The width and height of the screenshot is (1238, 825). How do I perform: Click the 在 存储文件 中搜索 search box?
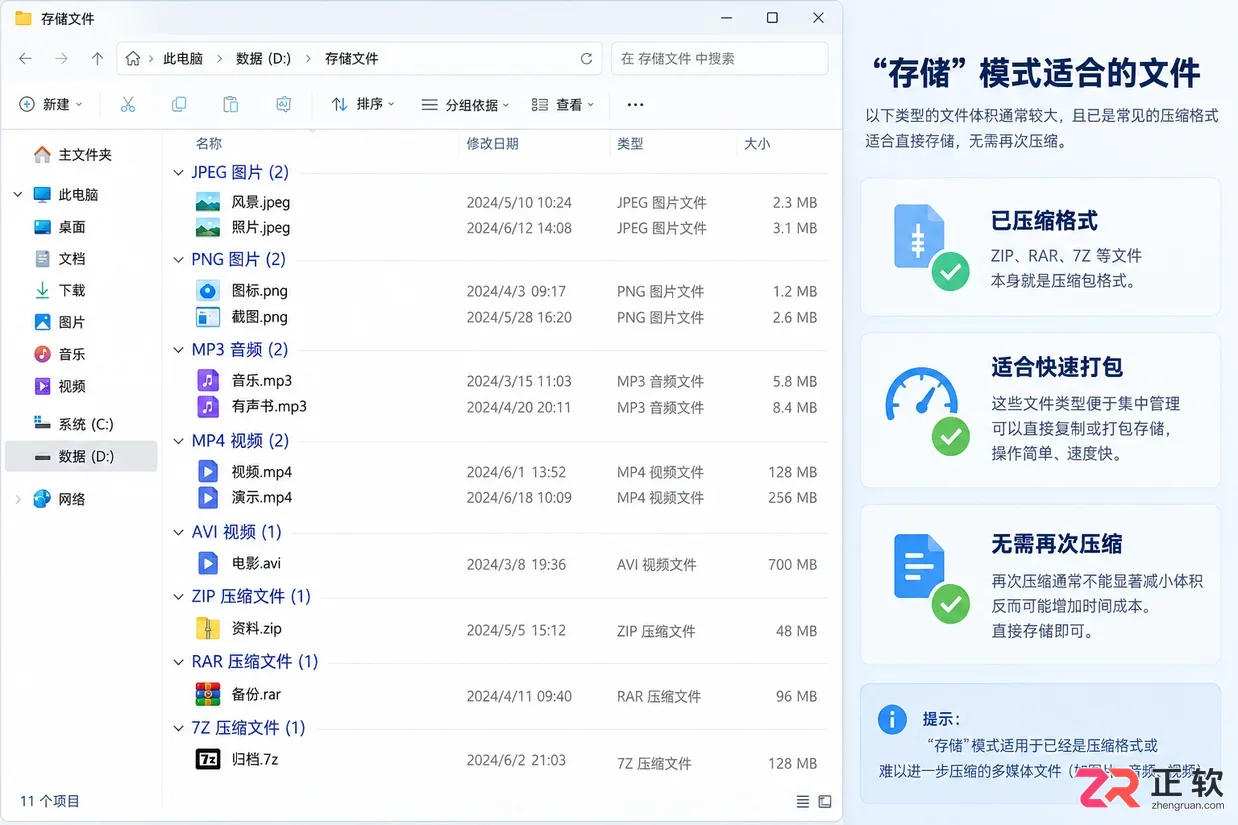[719, 59]
